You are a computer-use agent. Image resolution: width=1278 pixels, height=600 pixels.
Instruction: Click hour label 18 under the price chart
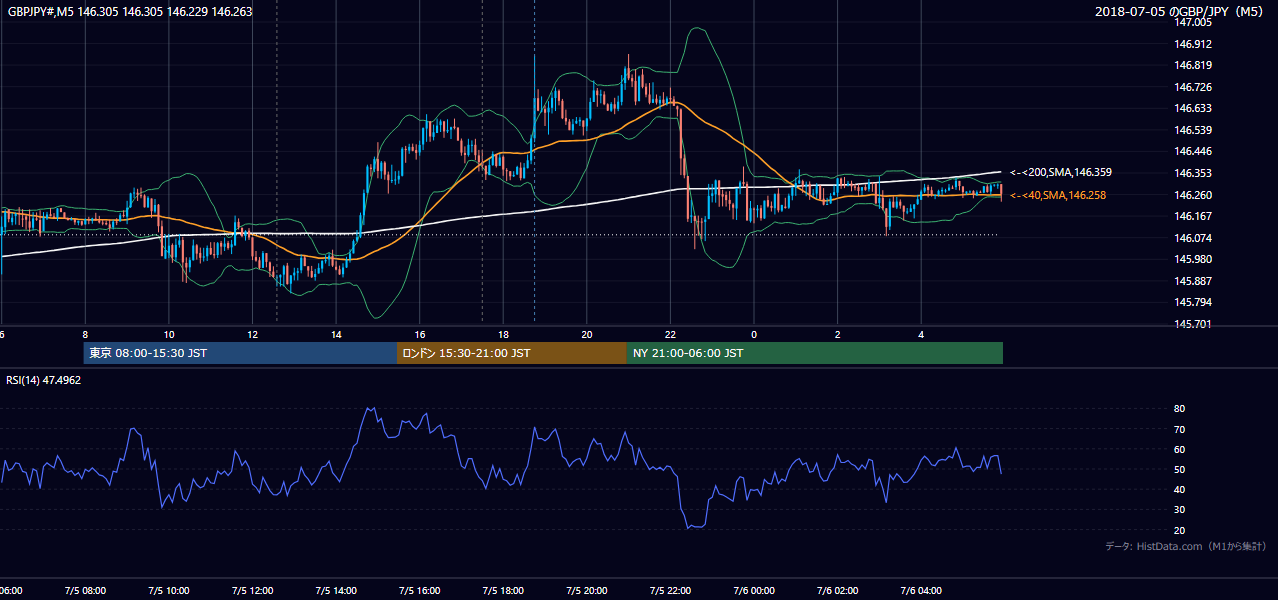(503, 334)
